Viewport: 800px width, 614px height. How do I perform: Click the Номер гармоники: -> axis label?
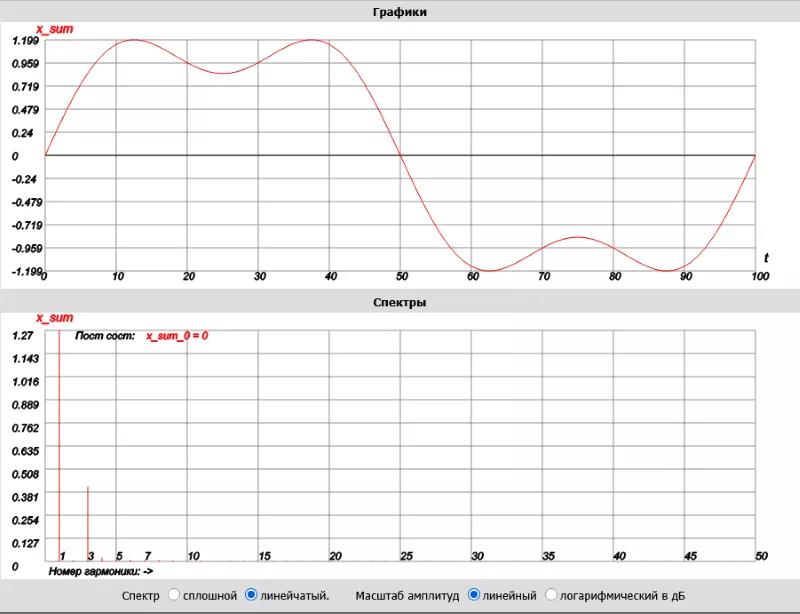[100, 572]
